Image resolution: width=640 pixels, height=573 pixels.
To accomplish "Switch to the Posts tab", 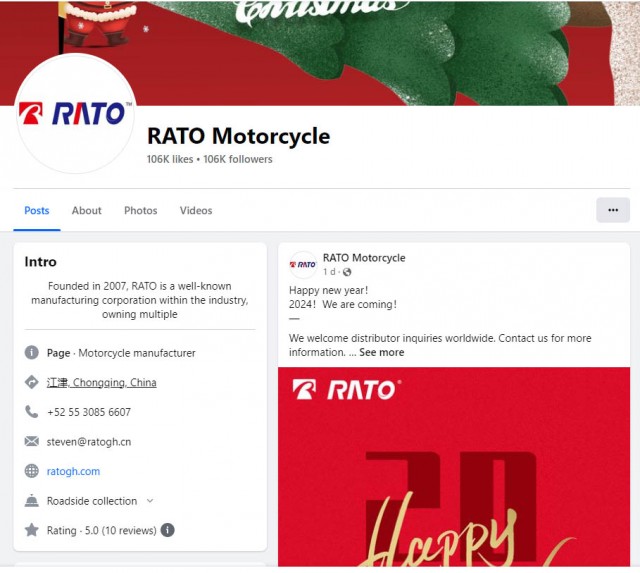I will pyautogui.click(x=37, y=211).
